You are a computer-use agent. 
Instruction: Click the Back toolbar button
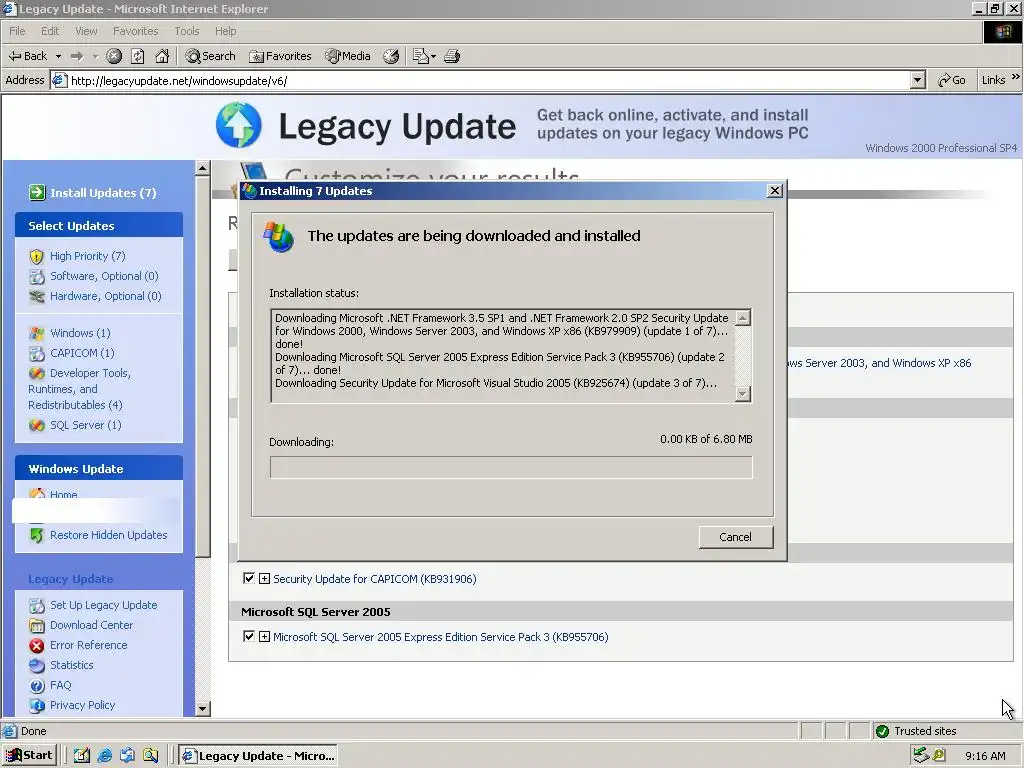pyautogui.click(x=28, y=56)
